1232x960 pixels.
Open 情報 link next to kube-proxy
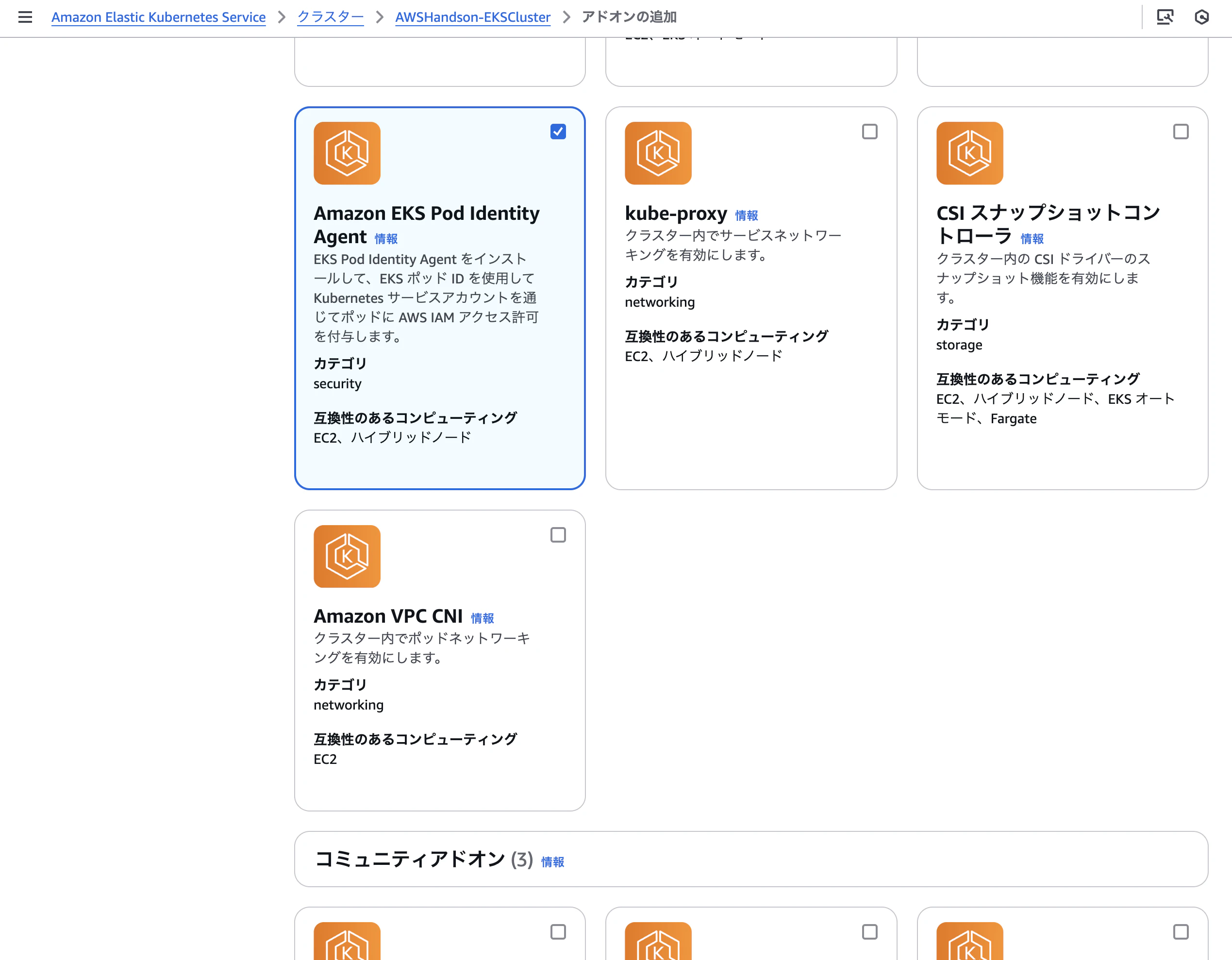746,215
